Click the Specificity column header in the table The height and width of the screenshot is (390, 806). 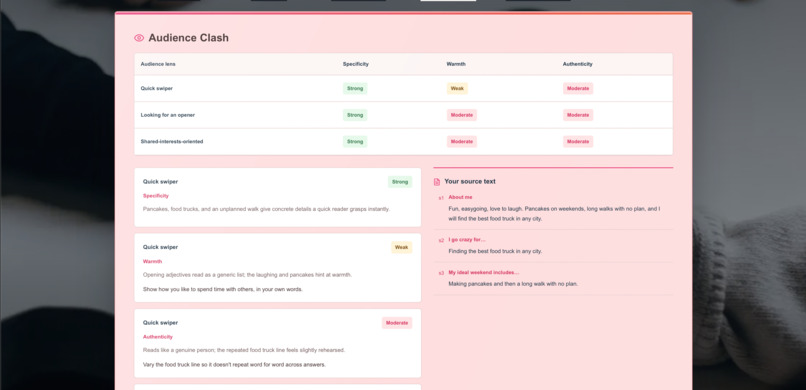click(x=356, y=64)
